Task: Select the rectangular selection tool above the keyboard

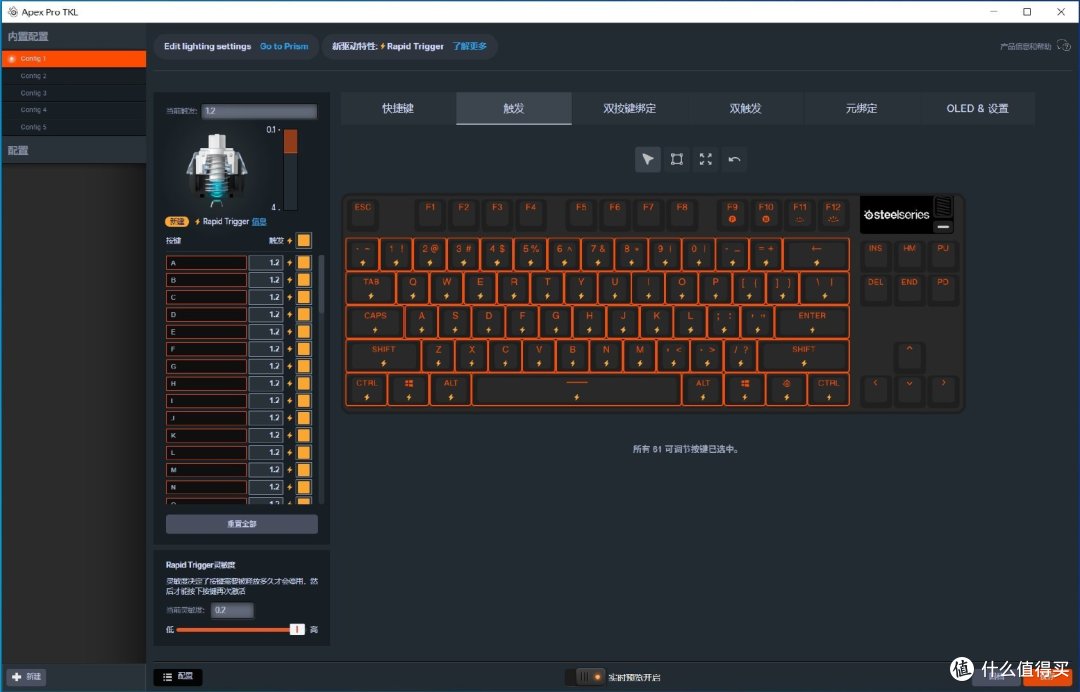Action: [676, 159]
